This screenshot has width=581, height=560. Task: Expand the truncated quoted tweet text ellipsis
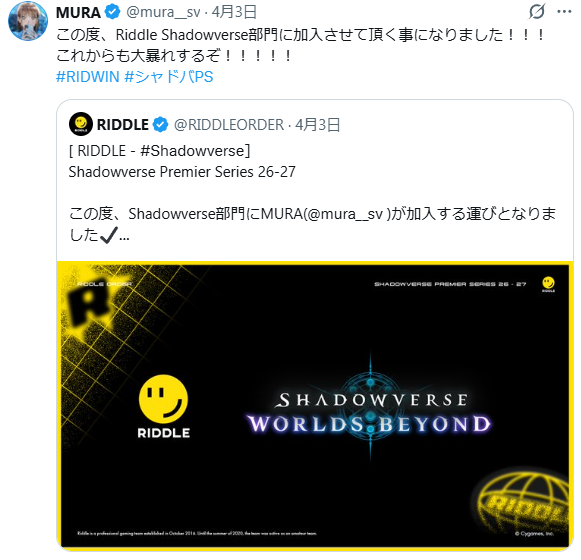(124, 236)
